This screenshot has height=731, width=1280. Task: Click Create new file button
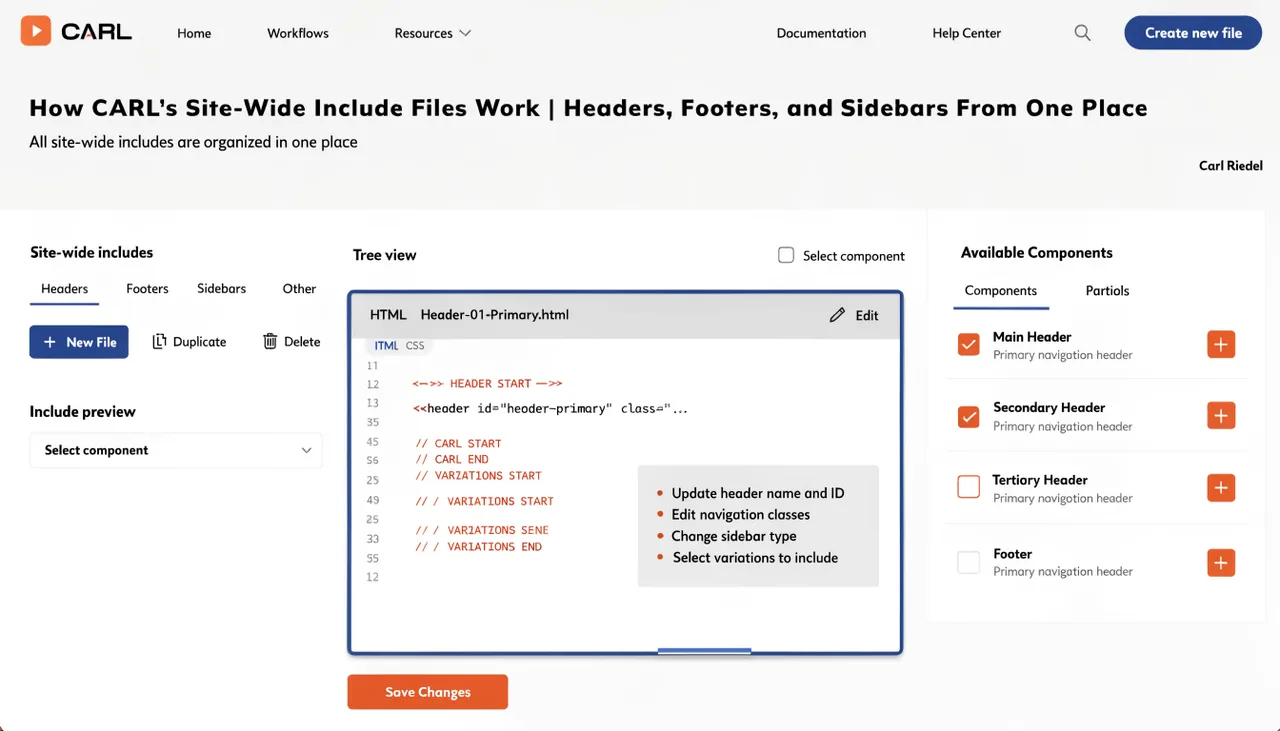pyautogui.click(x=1193, y=33)
